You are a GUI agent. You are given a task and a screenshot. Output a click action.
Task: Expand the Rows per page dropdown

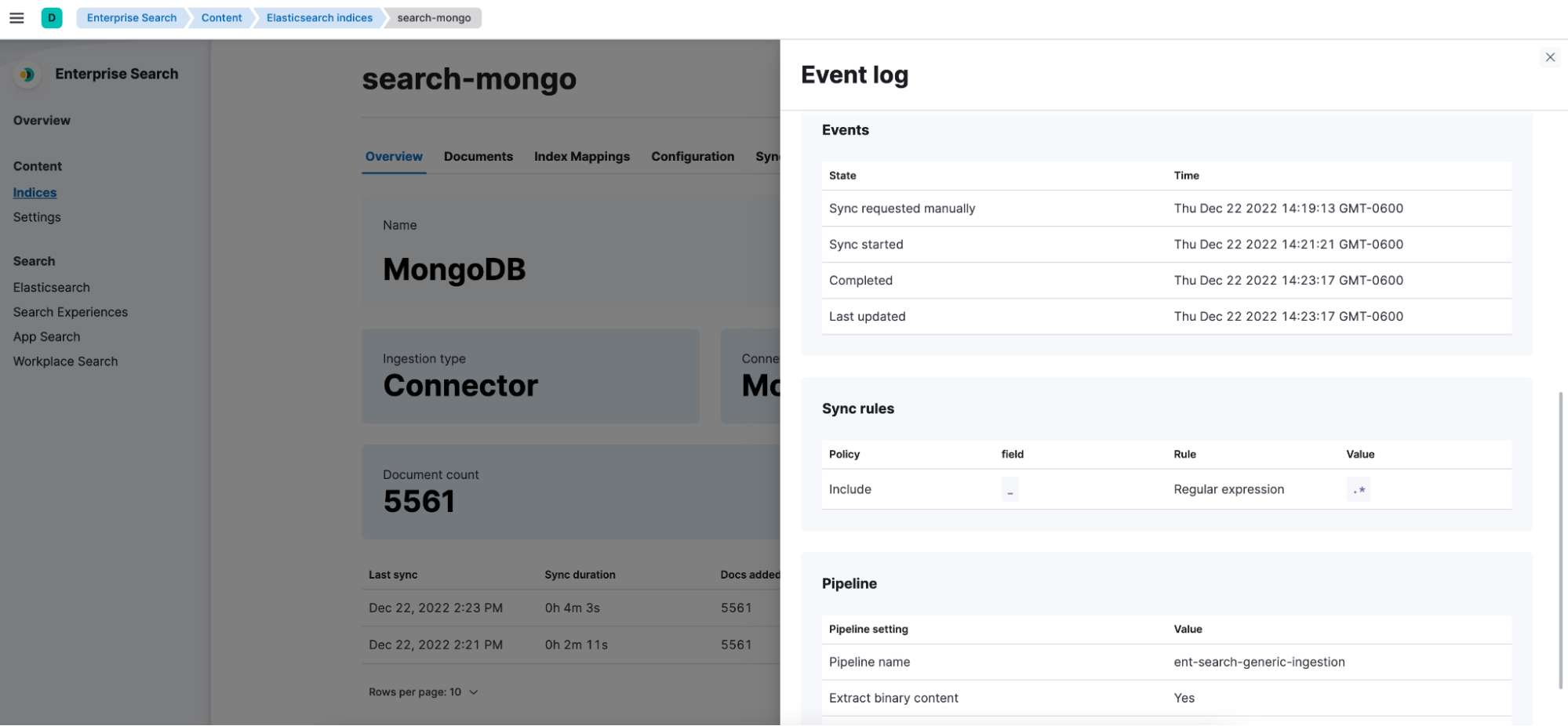pyautogui.click(x=424, y=692)
